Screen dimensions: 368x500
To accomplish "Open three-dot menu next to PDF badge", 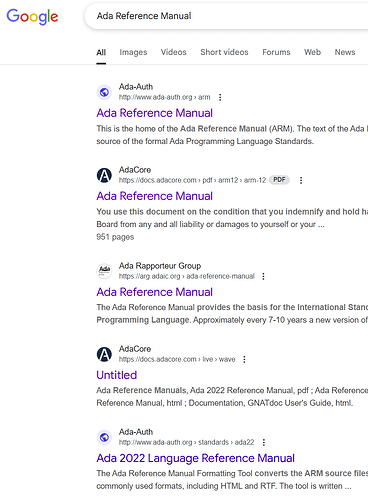I will coord(301,180).
